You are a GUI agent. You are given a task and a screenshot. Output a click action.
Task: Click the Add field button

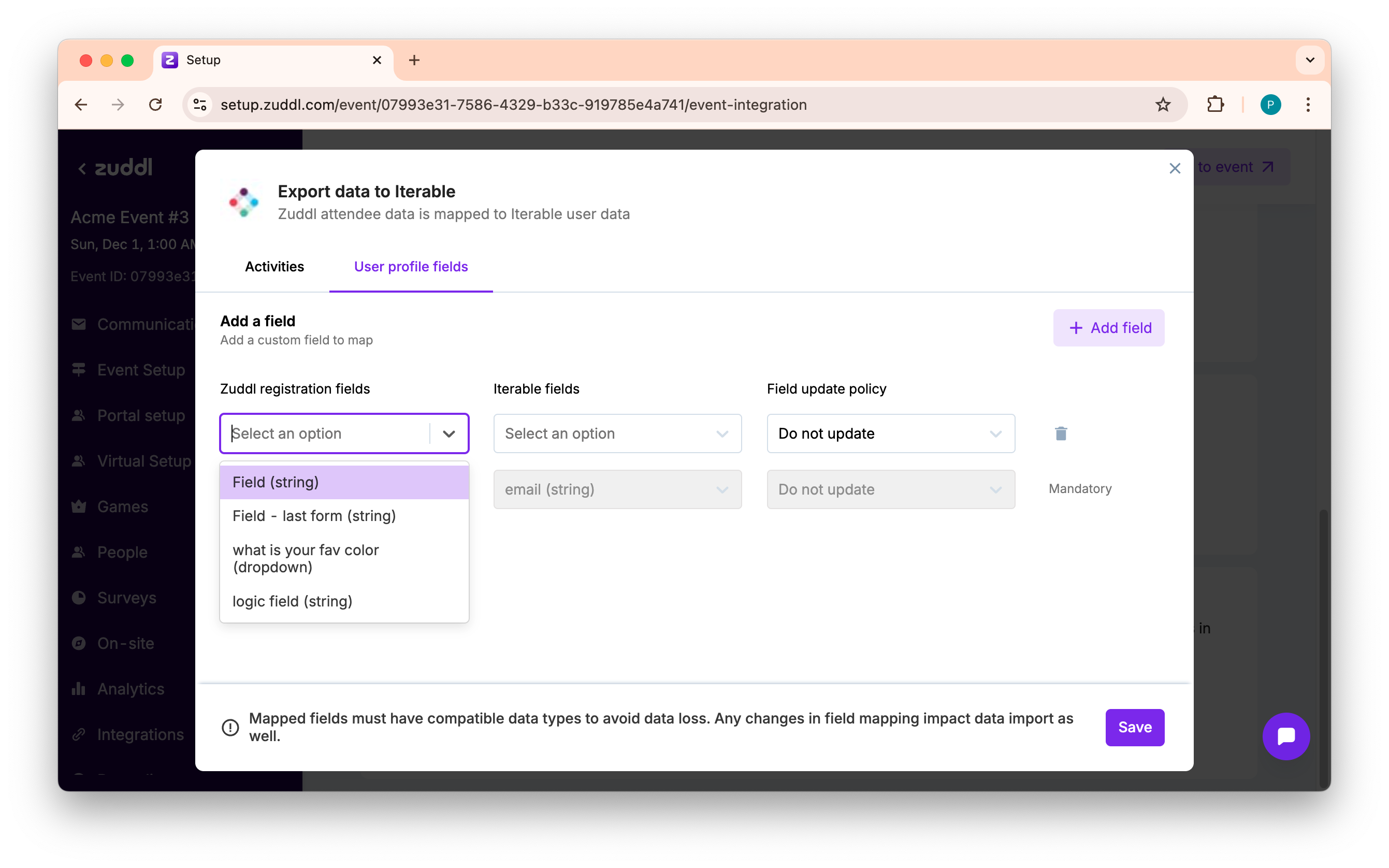[x=1108, y=328]
